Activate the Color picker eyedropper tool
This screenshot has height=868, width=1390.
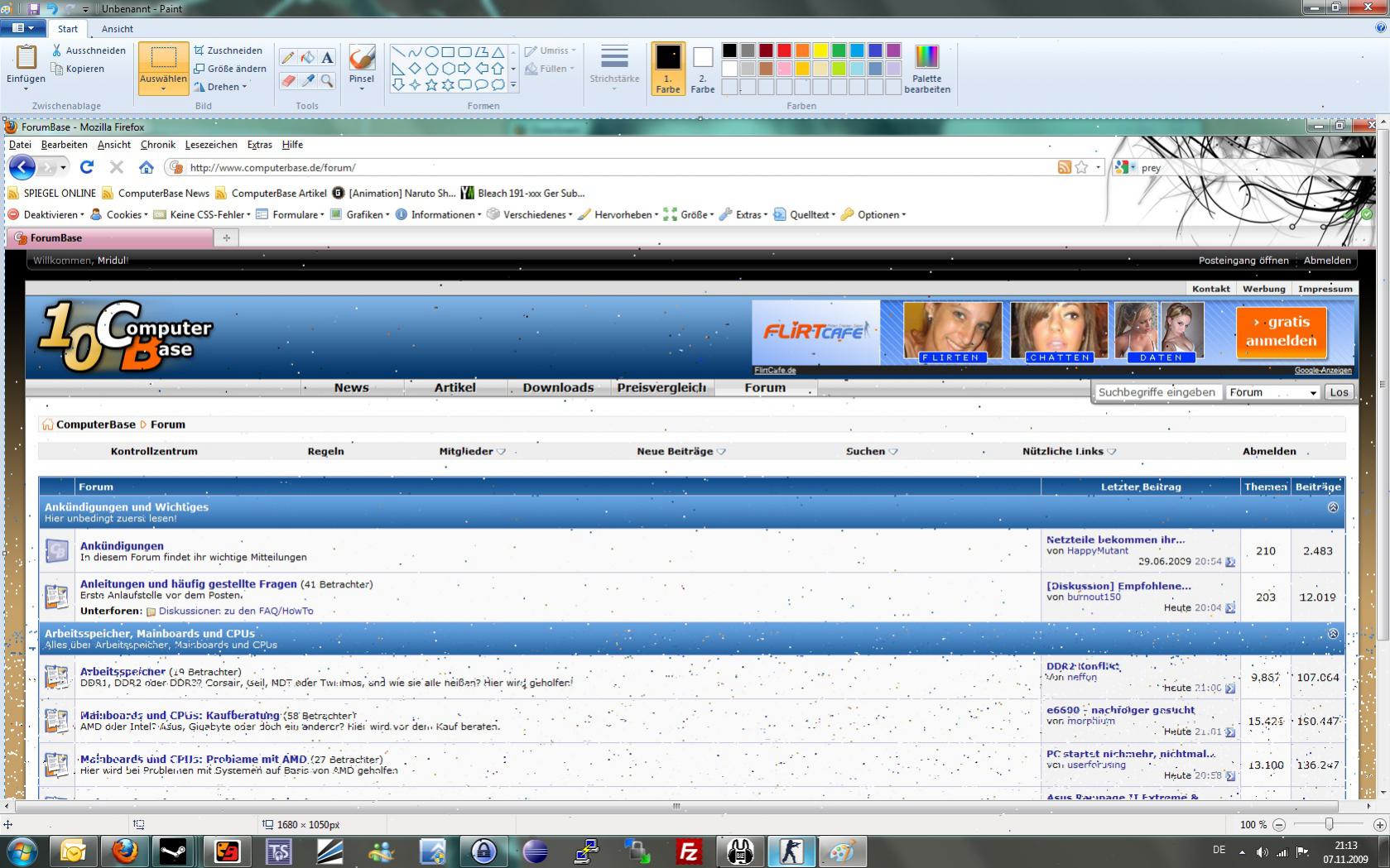coord(307,80)
